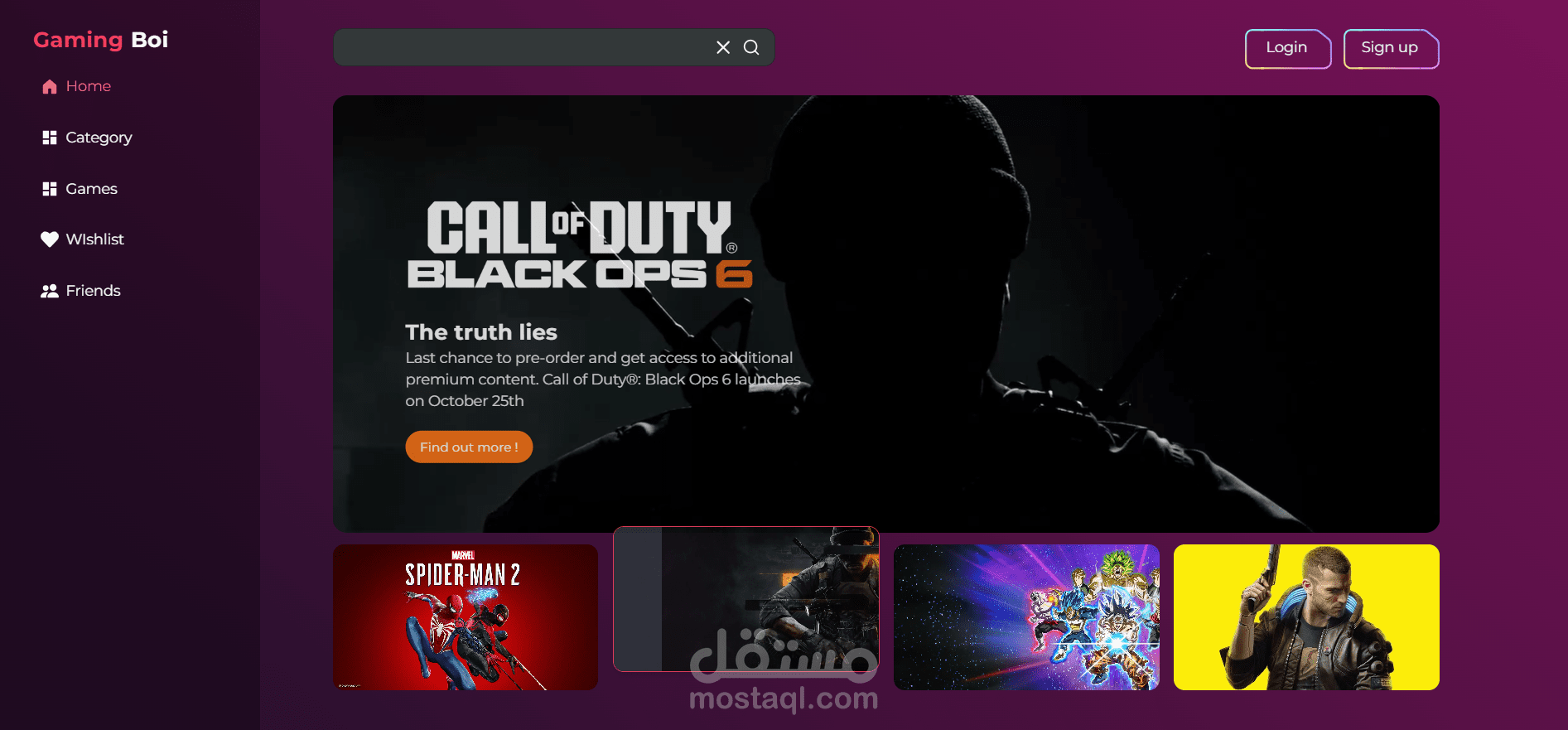Select the Black Ops soldier thumbnail

point(745,599)
